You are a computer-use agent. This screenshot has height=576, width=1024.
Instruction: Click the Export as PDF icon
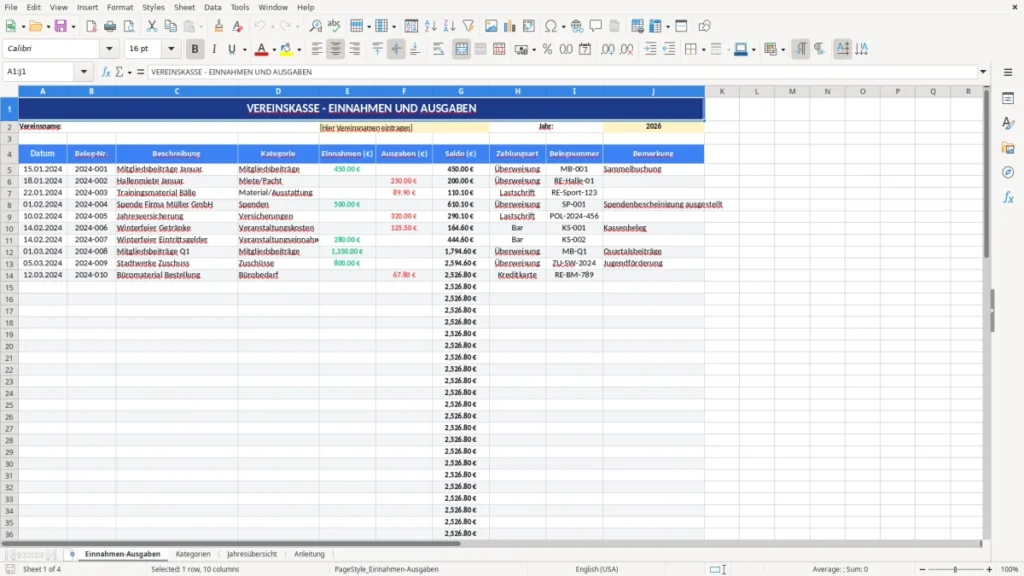click(91, 26)
